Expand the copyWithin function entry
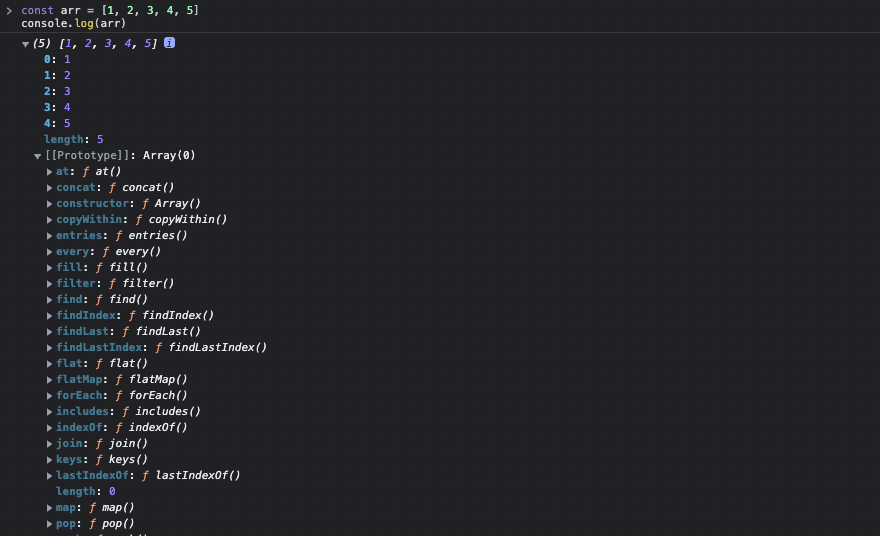880x536 pixels. point(50,220)
